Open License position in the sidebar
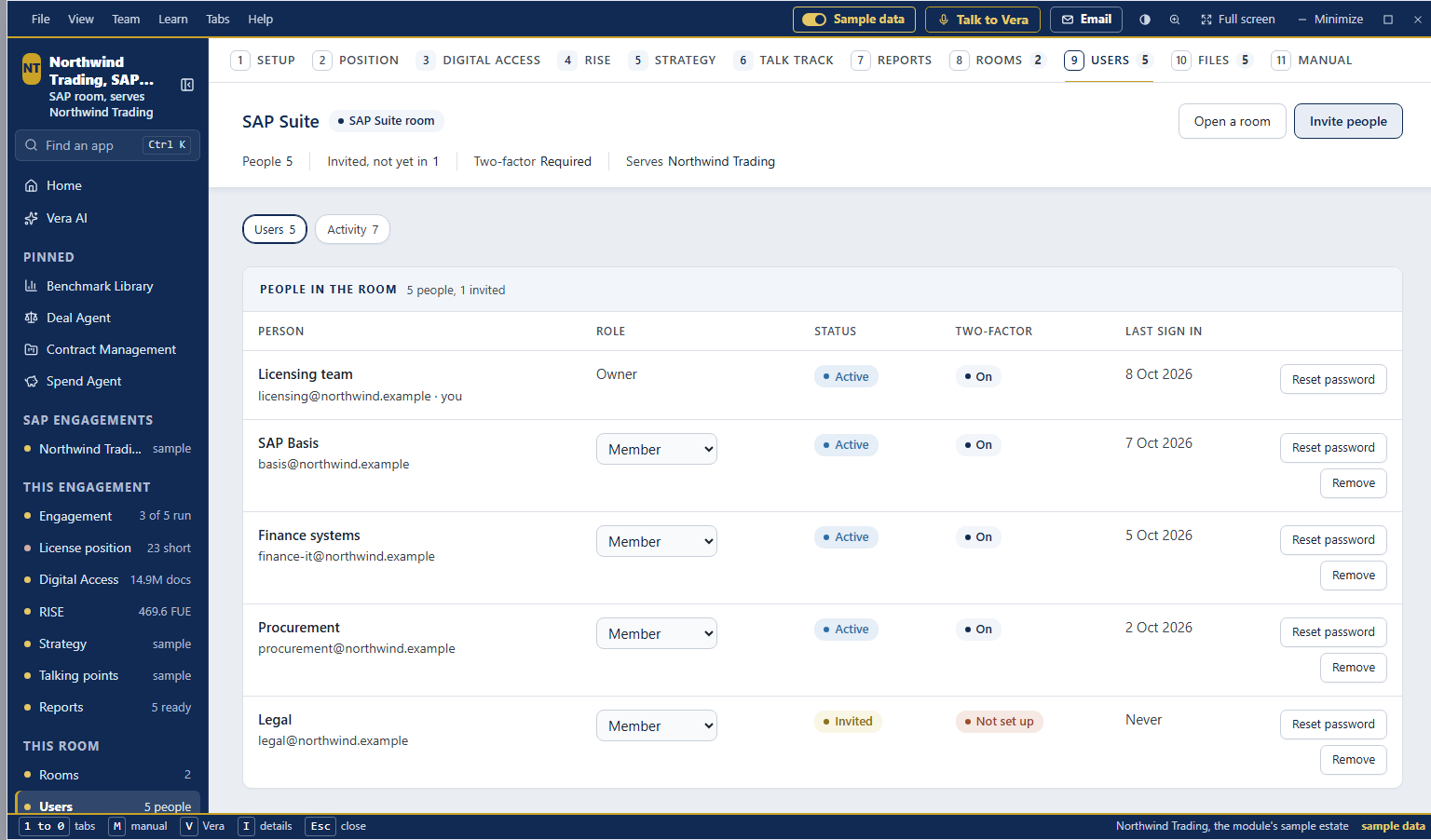 108,549
